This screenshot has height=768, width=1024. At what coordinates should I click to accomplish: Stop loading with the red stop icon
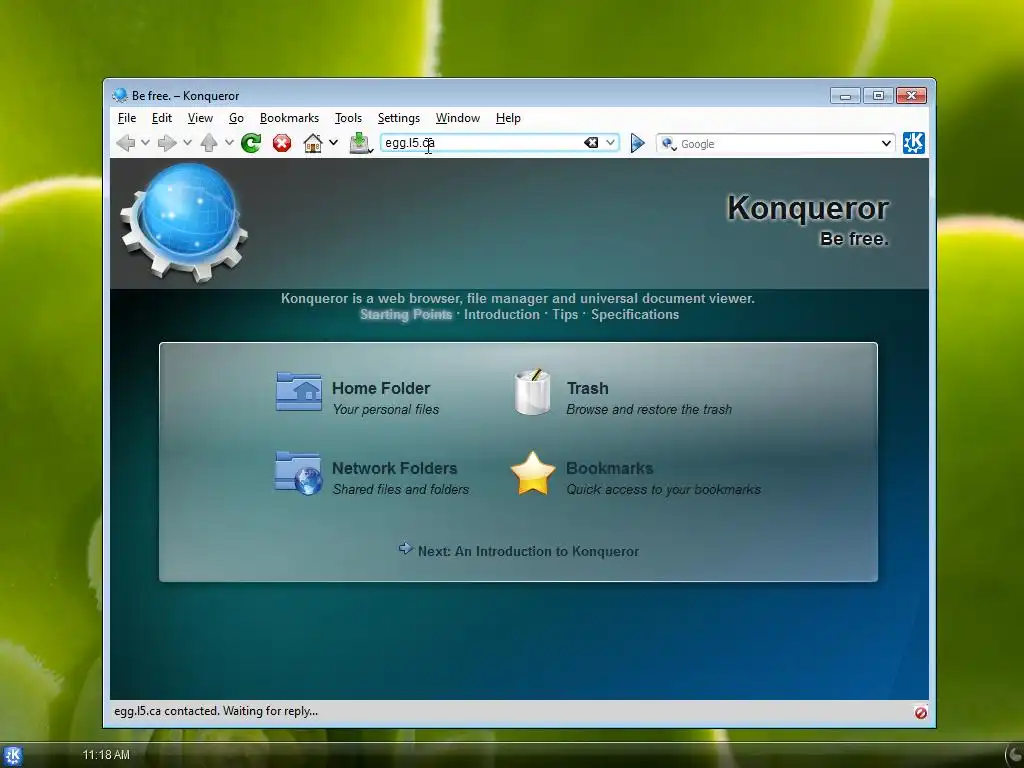point(282,143)
